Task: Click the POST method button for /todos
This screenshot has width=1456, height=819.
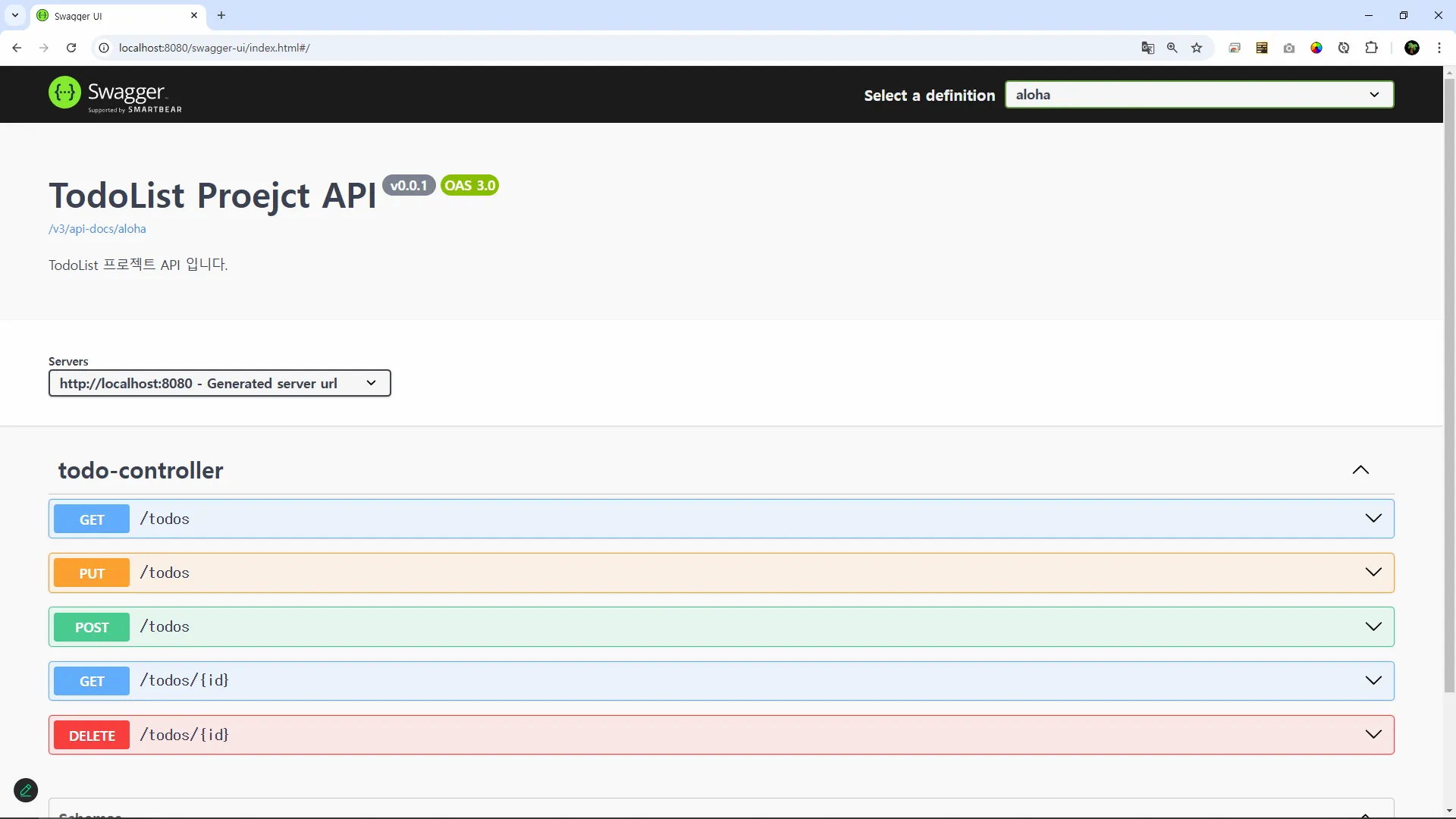Action: [92, 627]
